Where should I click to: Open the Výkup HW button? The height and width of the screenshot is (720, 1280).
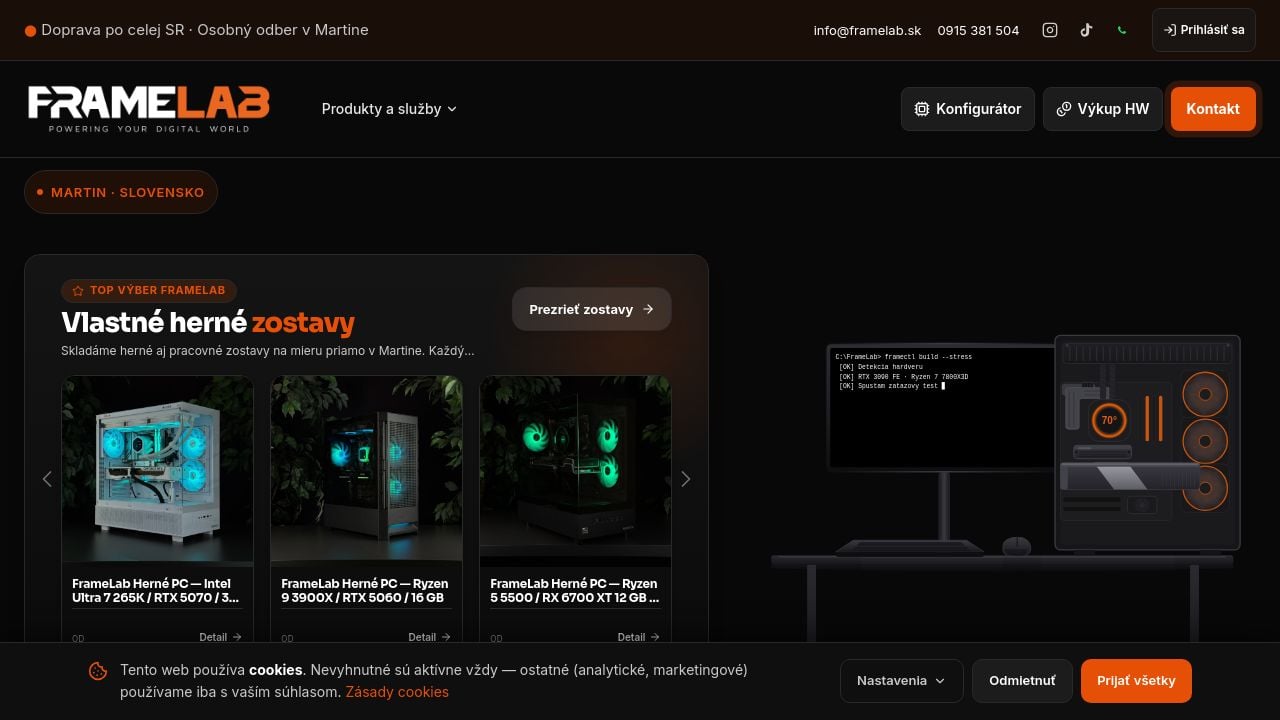(x=1103, y=109)
